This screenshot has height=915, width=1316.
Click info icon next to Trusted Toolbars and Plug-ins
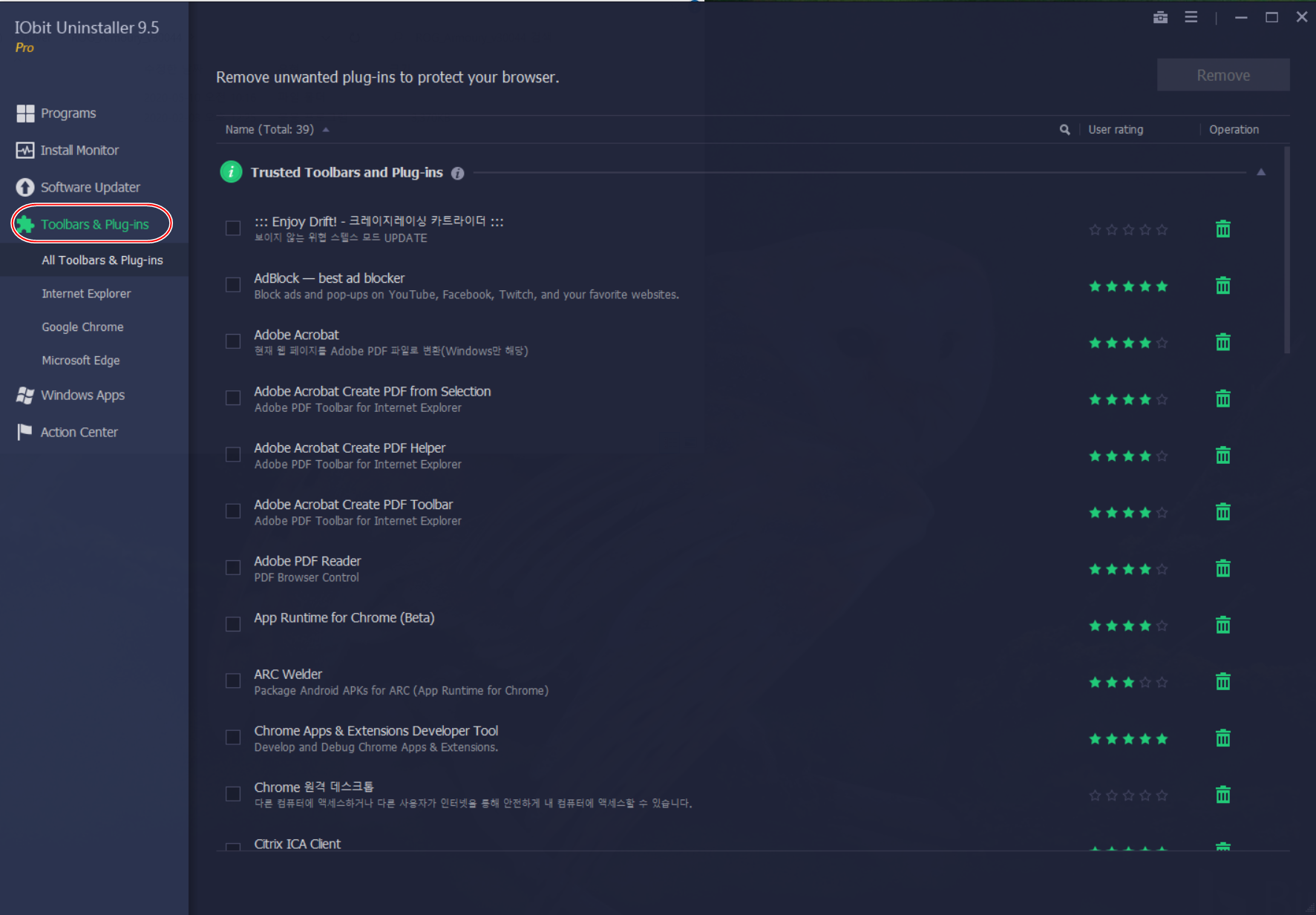(457, 173)
